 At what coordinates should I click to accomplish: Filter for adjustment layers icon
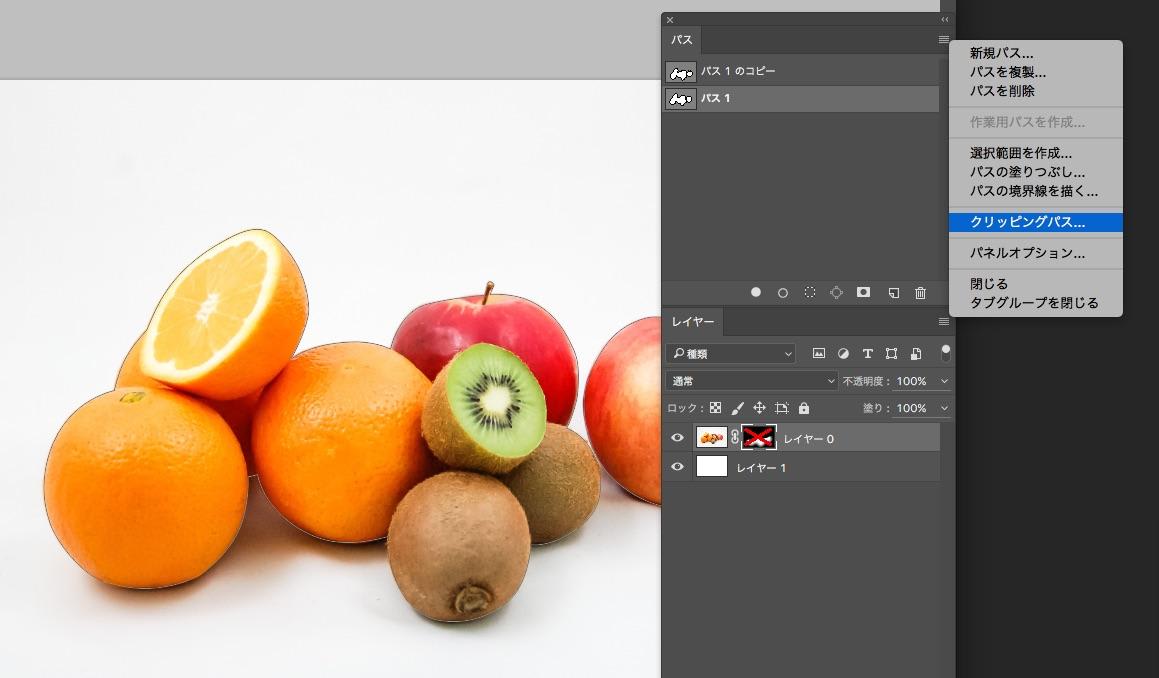[x=843, y=353]
